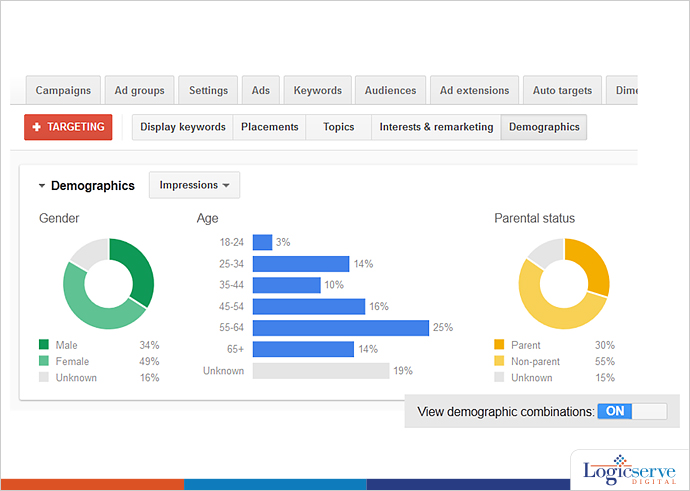Toggle View demographic combinations switch
Image resolution: width=690 pixels, height=491 pixels.
pos(631,411)
